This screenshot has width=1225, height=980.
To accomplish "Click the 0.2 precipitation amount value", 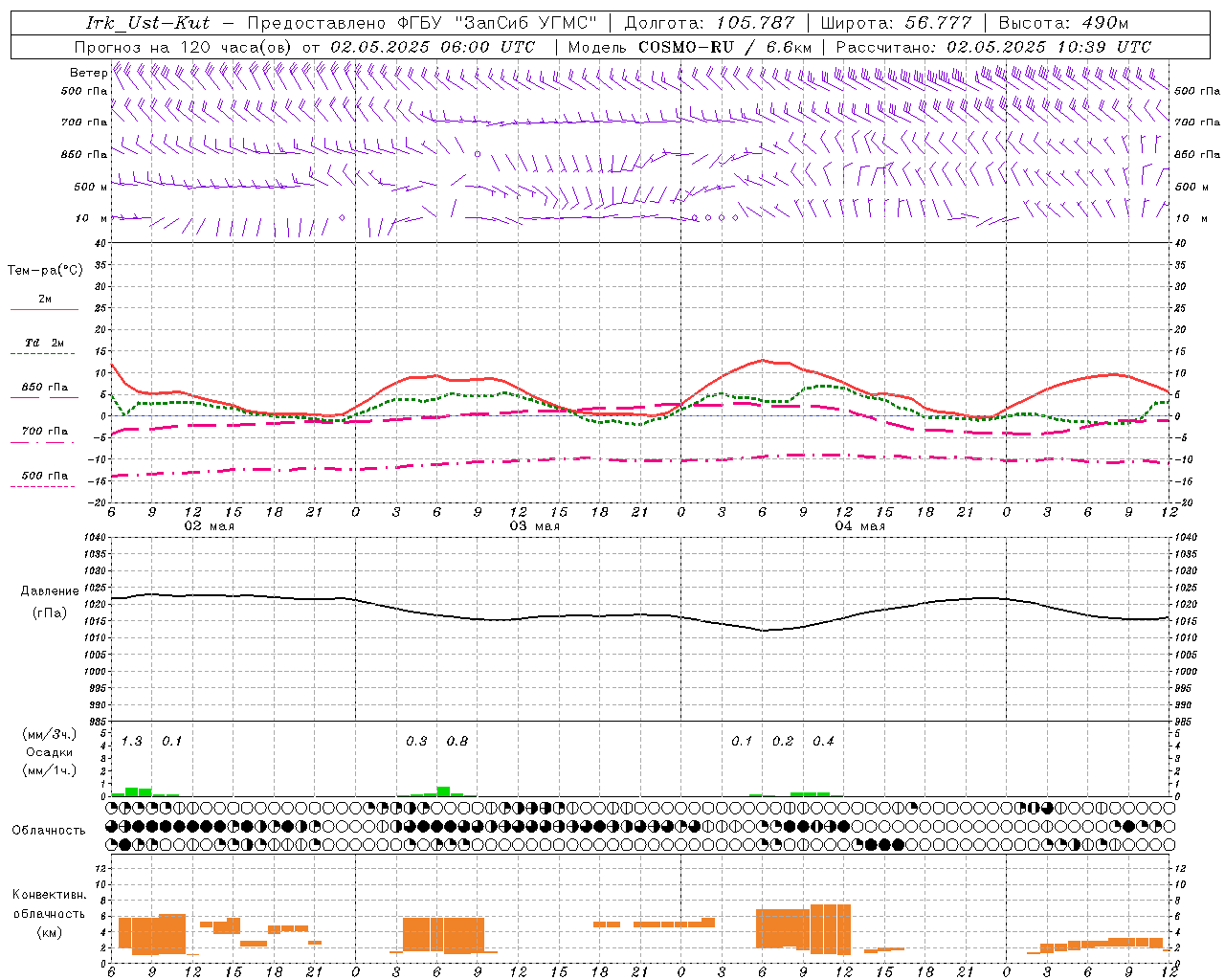I will pos(783,741).
